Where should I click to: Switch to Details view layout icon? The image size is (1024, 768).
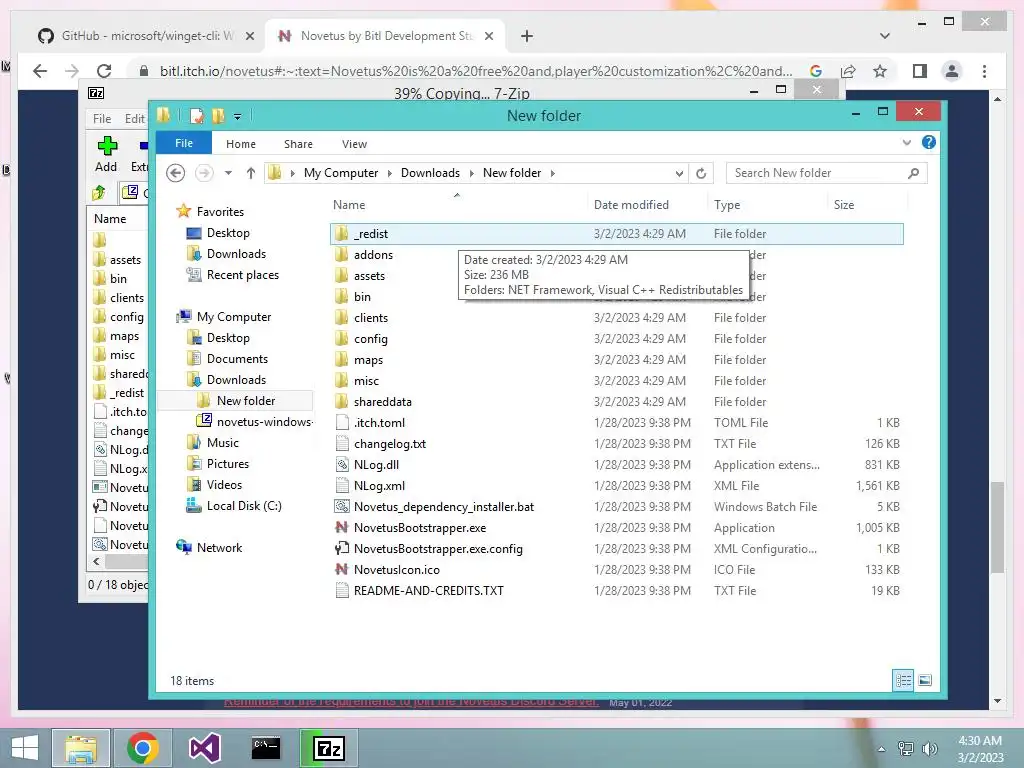pyautogui.click(x=903, y=680)
